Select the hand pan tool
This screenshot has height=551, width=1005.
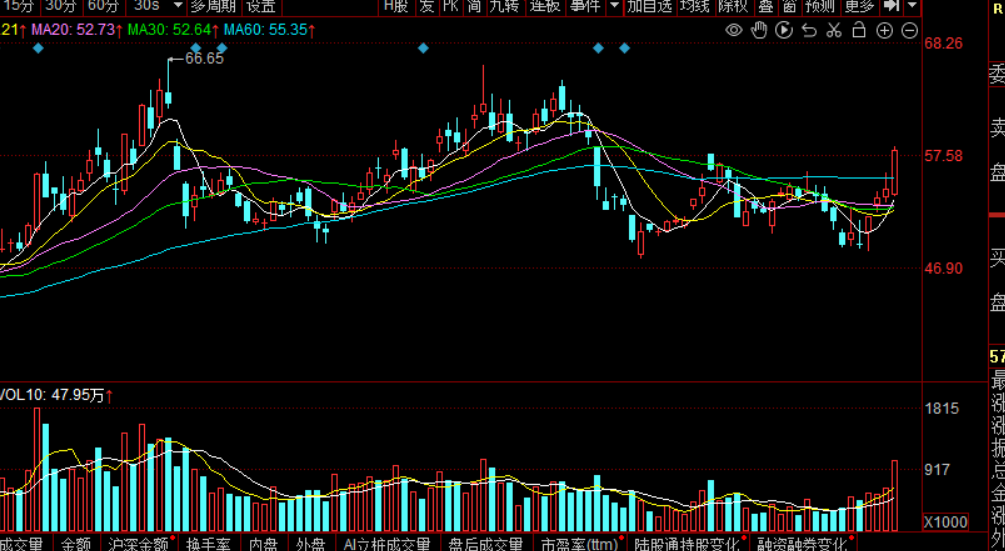[759, 30]
